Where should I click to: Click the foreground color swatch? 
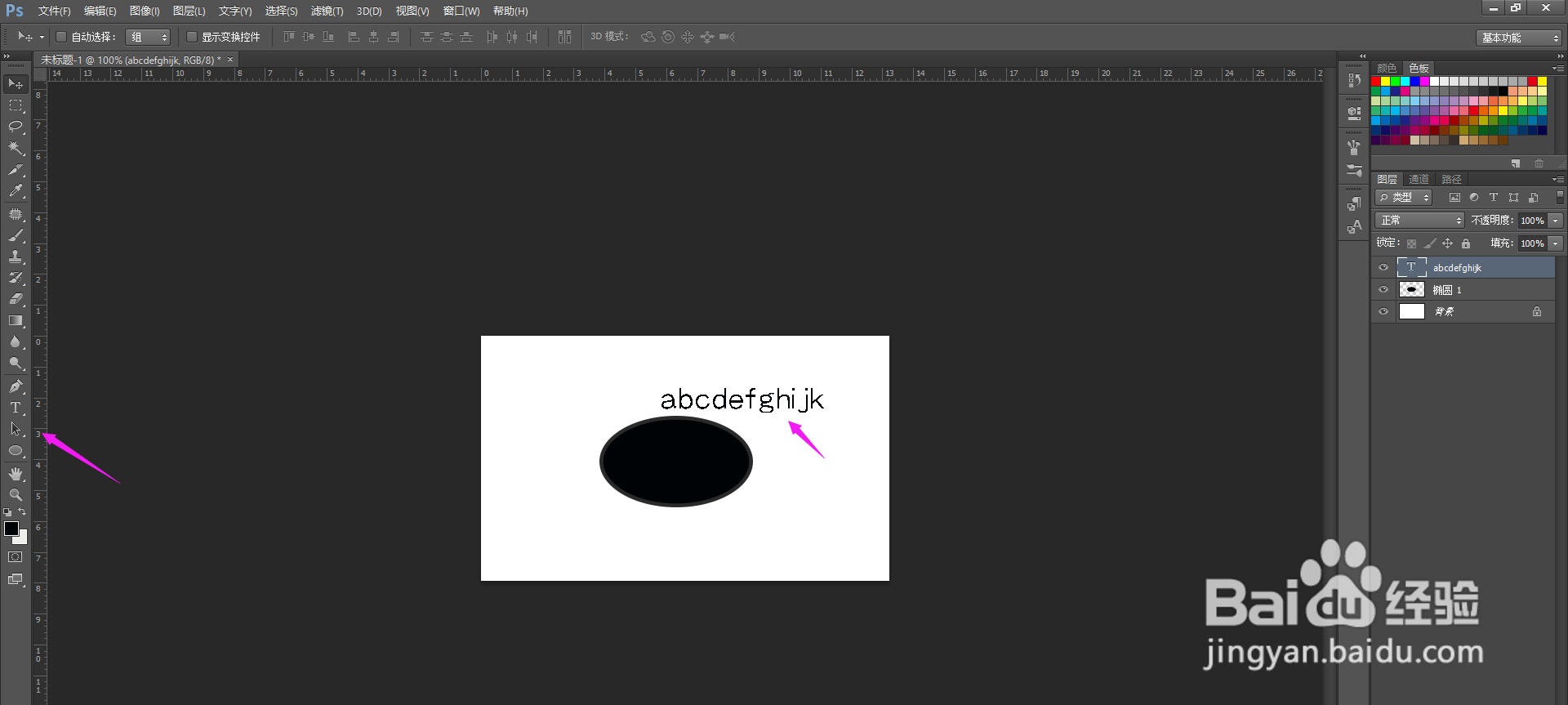(11, 529)
